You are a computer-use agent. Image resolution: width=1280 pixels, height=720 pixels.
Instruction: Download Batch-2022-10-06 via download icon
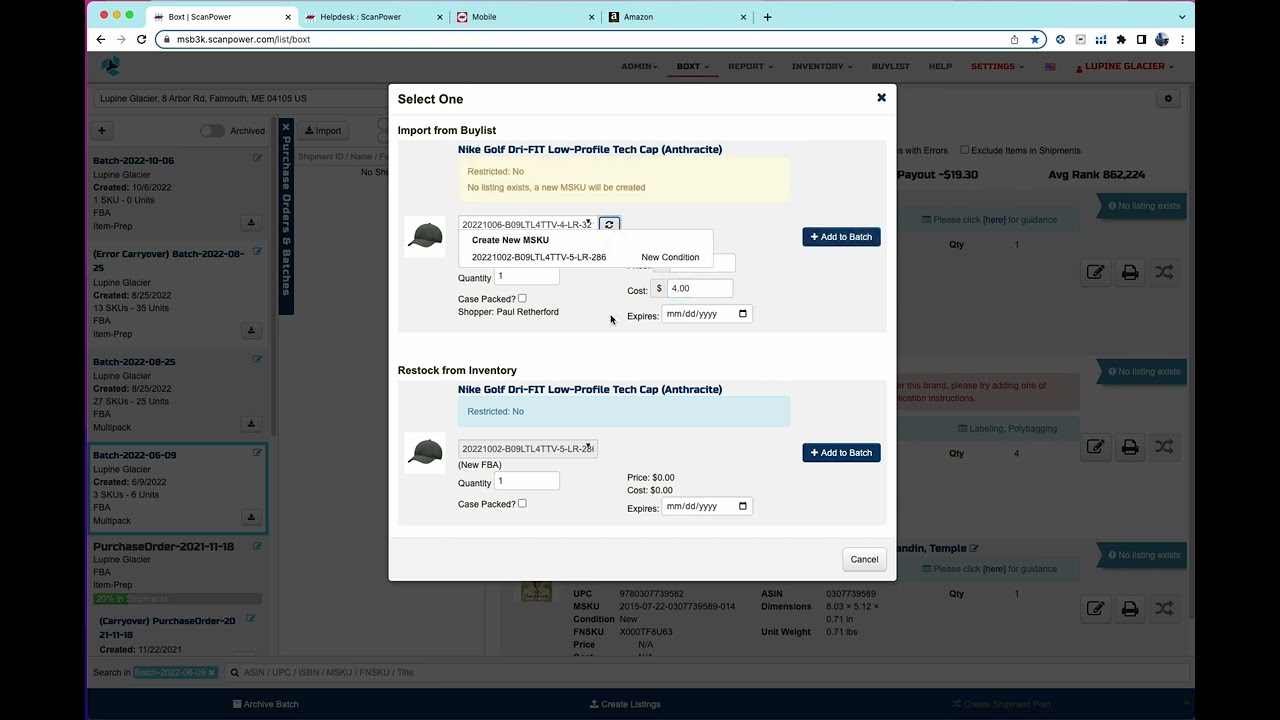click(251, 222)
